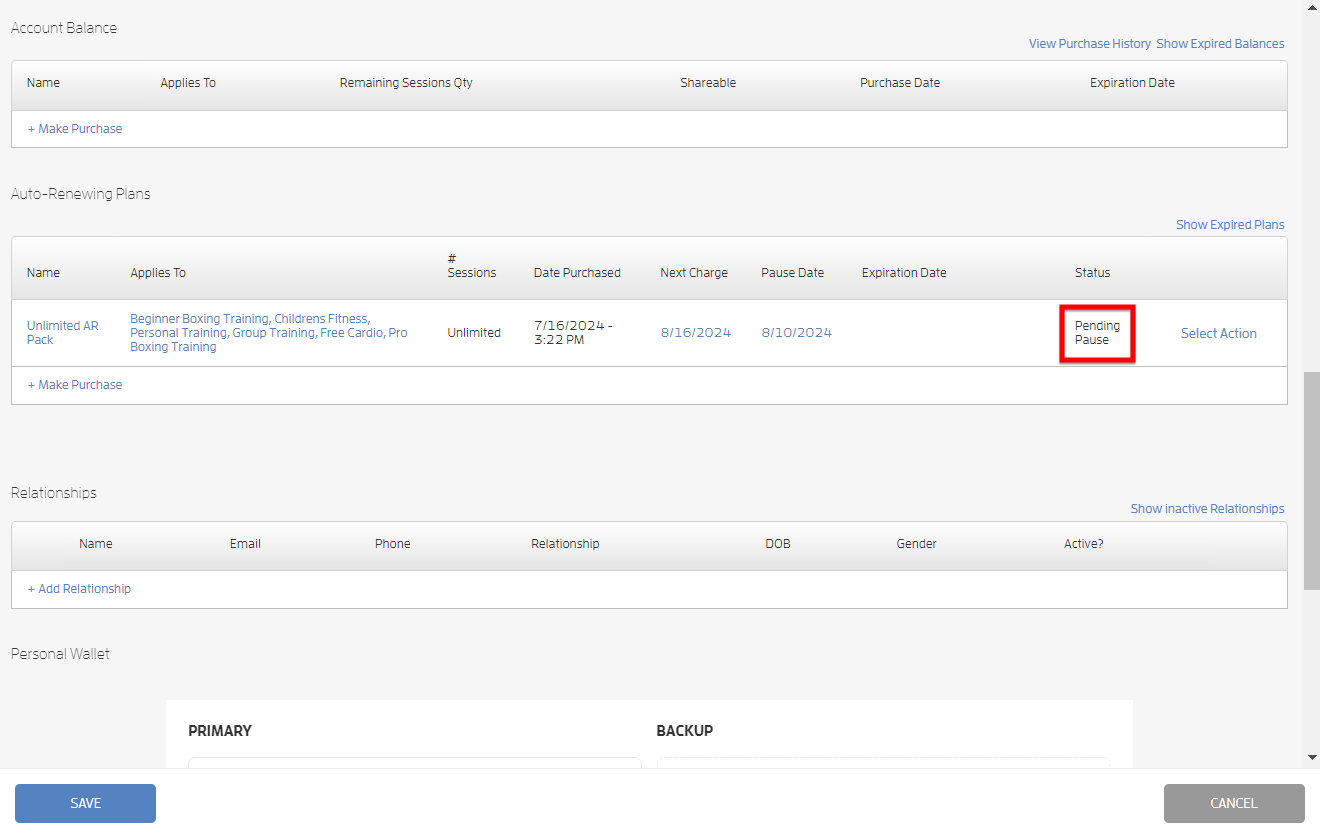Click the Personal Wallet section title
Screen dimensions: 1320x834
click(x=60, y=654)
